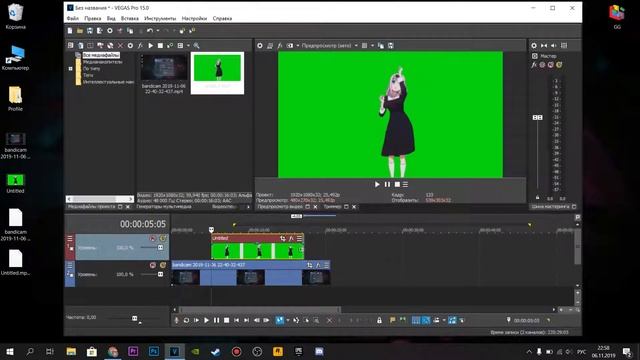The height and width of the screenshot is (360, 640).
Task: Select the green screen media thumbnail
Action: click(217, 68)
